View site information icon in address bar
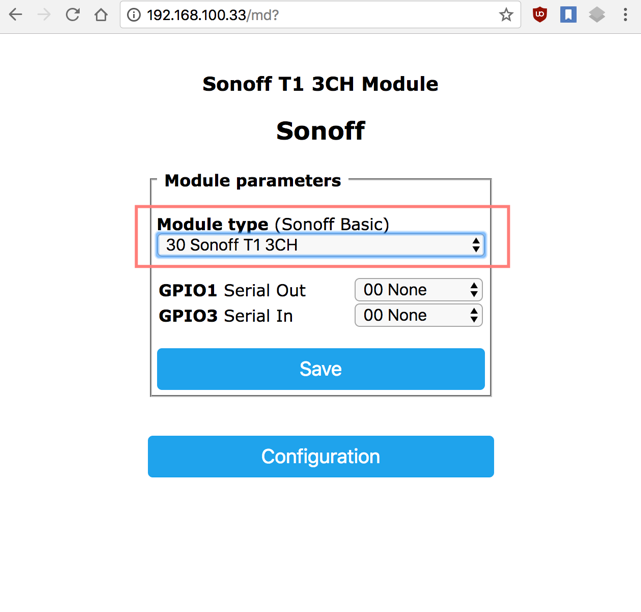The height and width of the screenshot is (612, 641). [134, 15]
